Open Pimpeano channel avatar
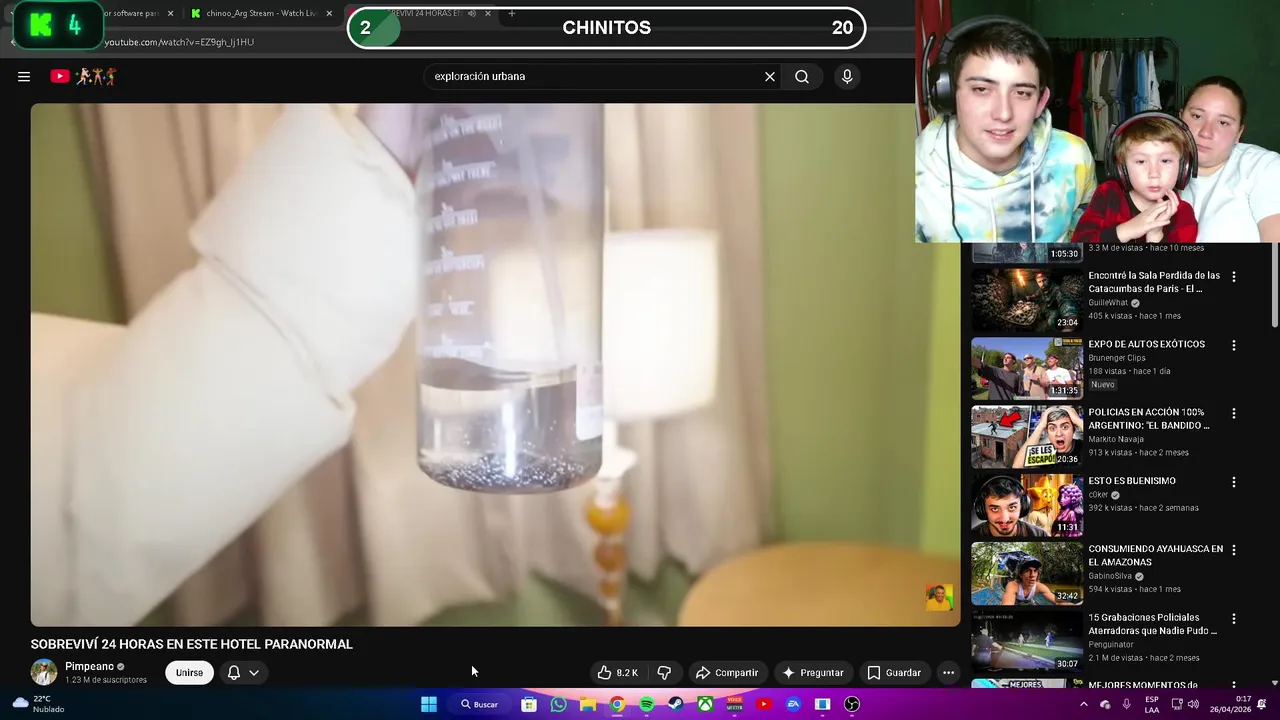The image size is (1280, 720). click(x=44, y=672)
